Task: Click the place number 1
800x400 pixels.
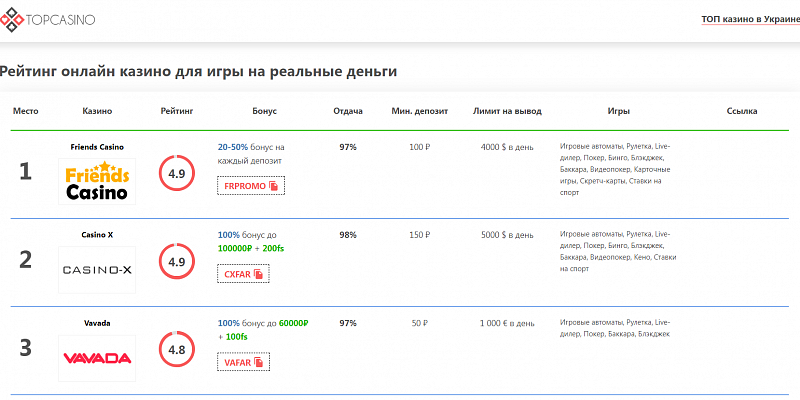Action: pos(26,172)
